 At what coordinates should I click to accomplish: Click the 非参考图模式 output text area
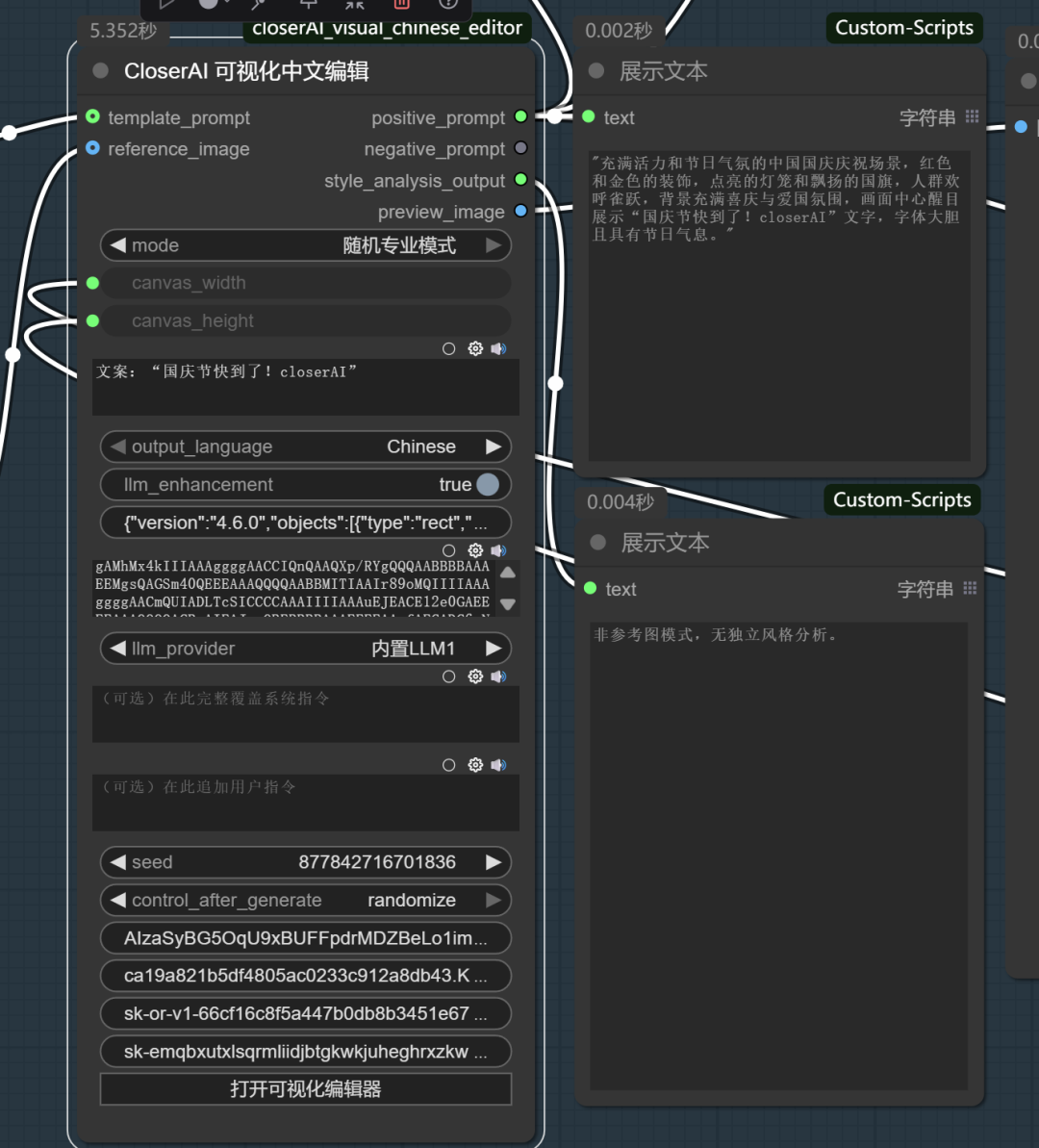(779, 855)
